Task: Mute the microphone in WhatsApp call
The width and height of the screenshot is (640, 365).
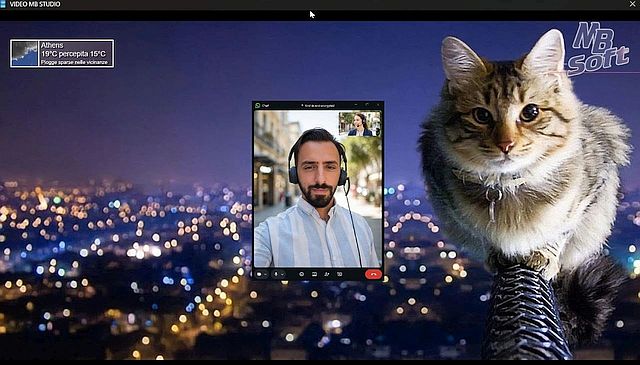Action: click(276, 274)
